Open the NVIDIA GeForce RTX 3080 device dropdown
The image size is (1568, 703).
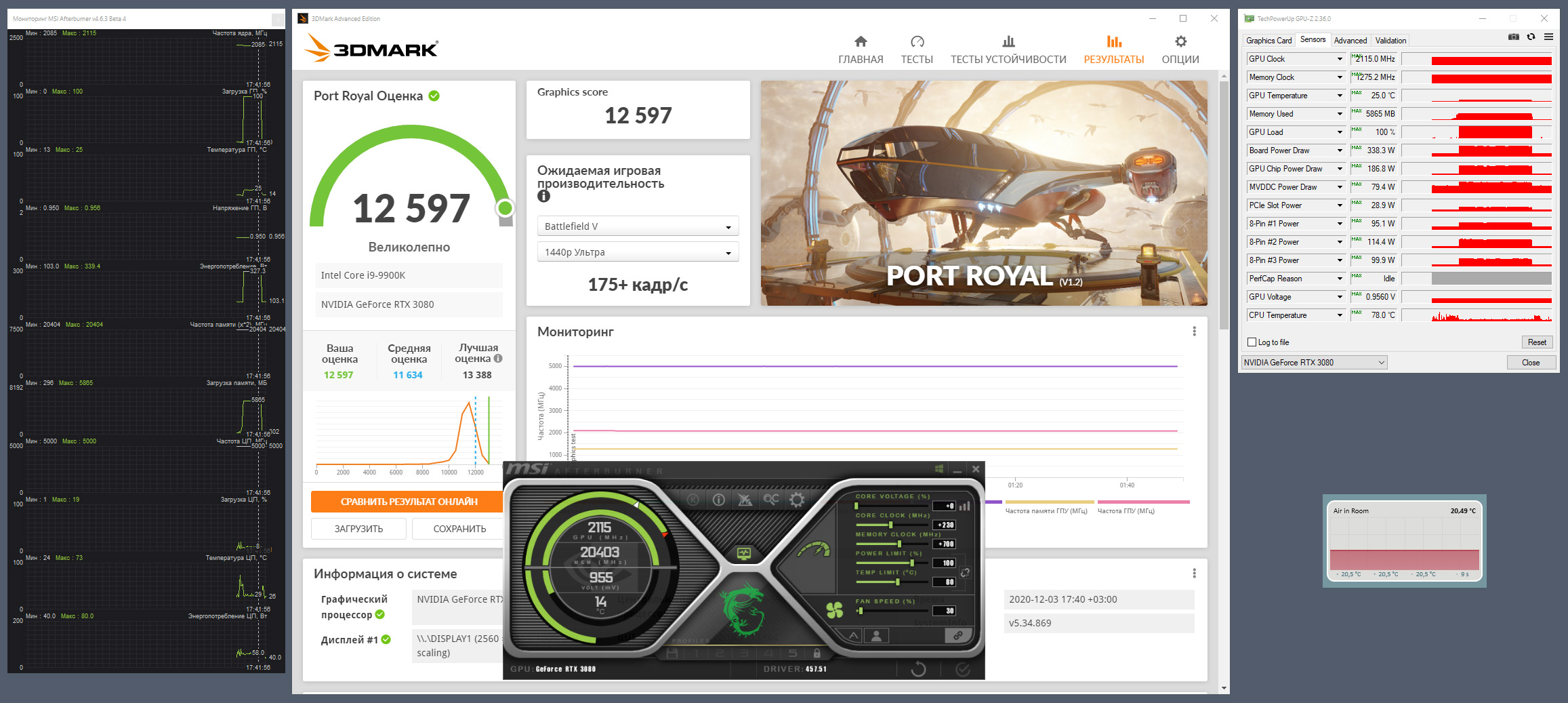pos(1314,363)
